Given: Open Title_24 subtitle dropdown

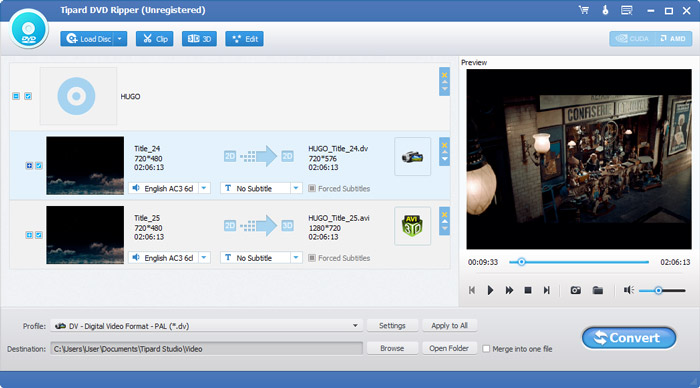Looking at the screenshot, I should click(x=296, y=188).
